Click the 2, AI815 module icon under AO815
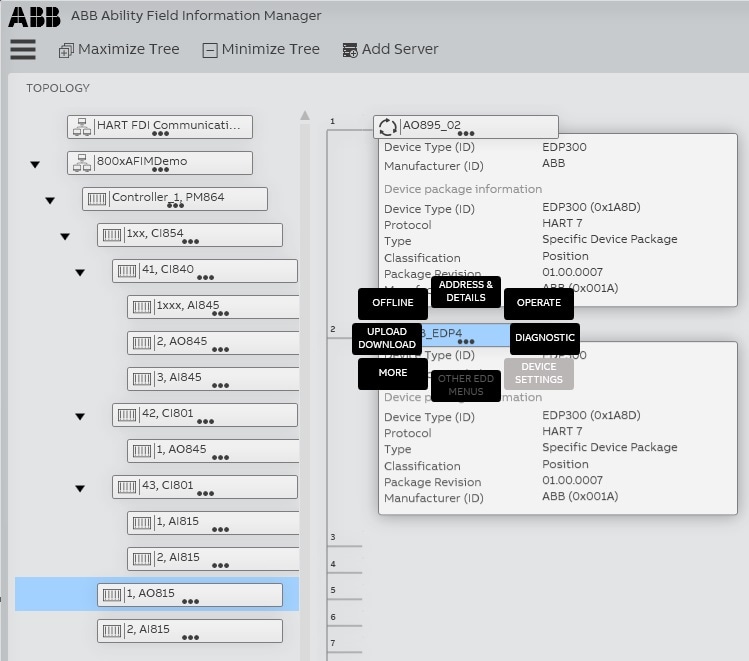 pos(112,631)
